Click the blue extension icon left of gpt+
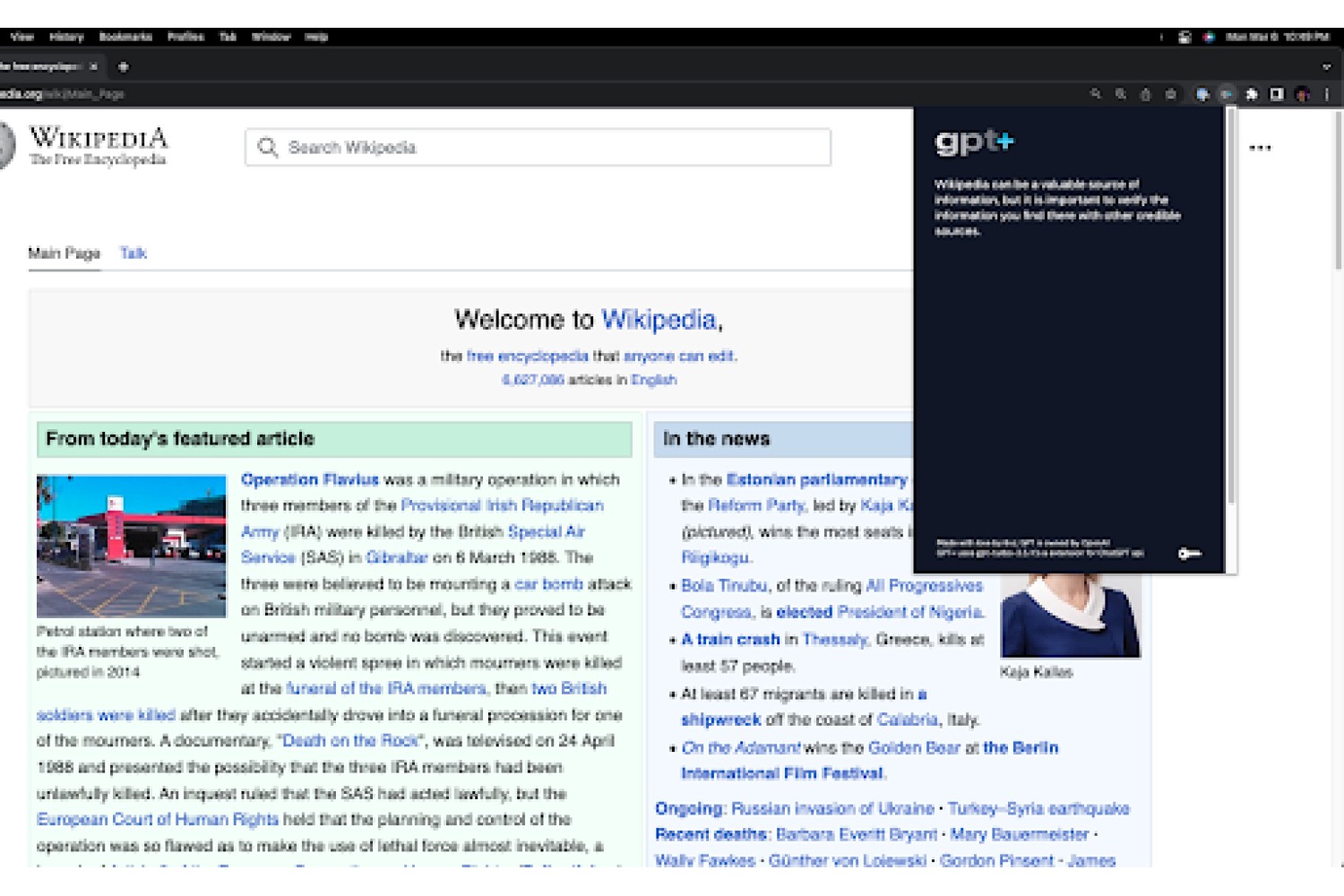 tap(1202, 94)
